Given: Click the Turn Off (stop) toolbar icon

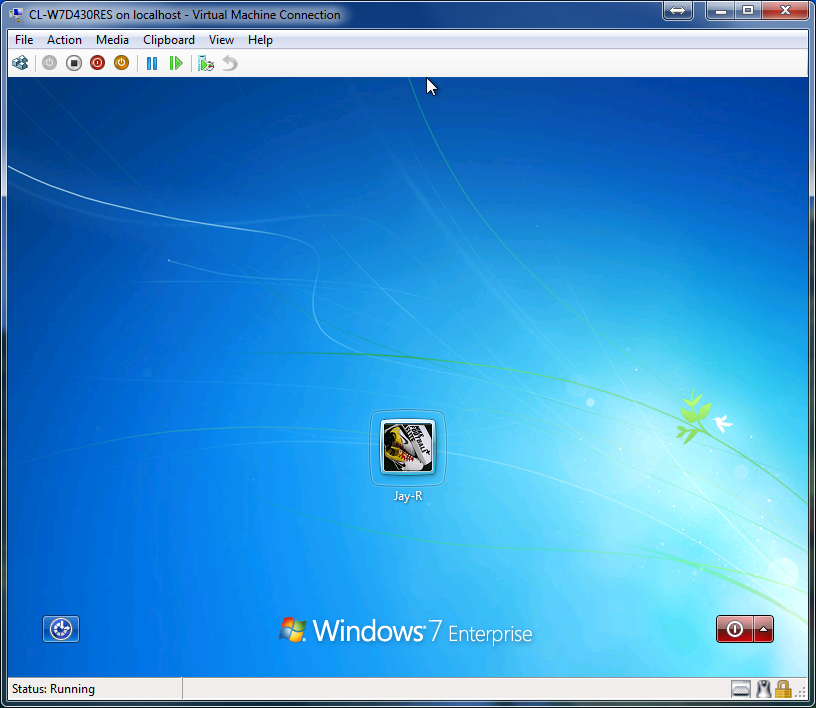Looking at the screenshot, I should click(74, 63).
